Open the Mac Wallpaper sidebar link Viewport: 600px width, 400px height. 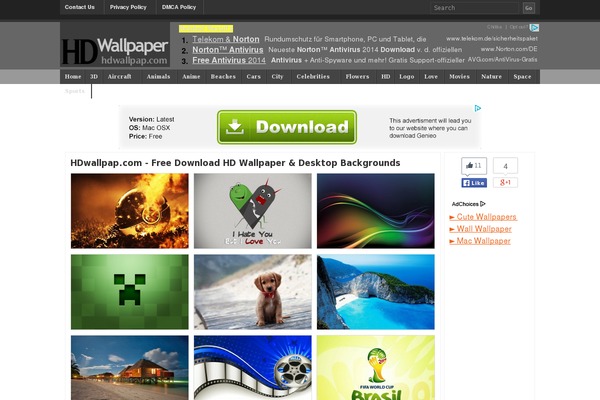coord(480,241)
